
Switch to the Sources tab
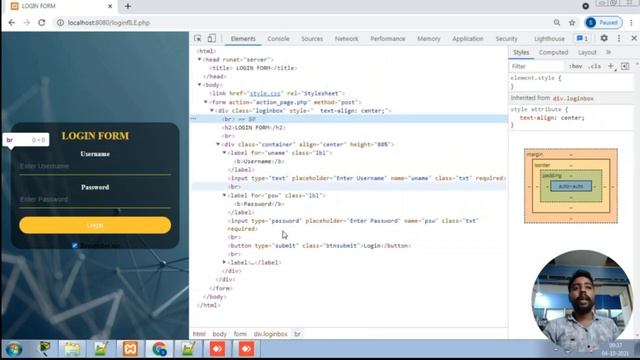click(x=312, y=39)
